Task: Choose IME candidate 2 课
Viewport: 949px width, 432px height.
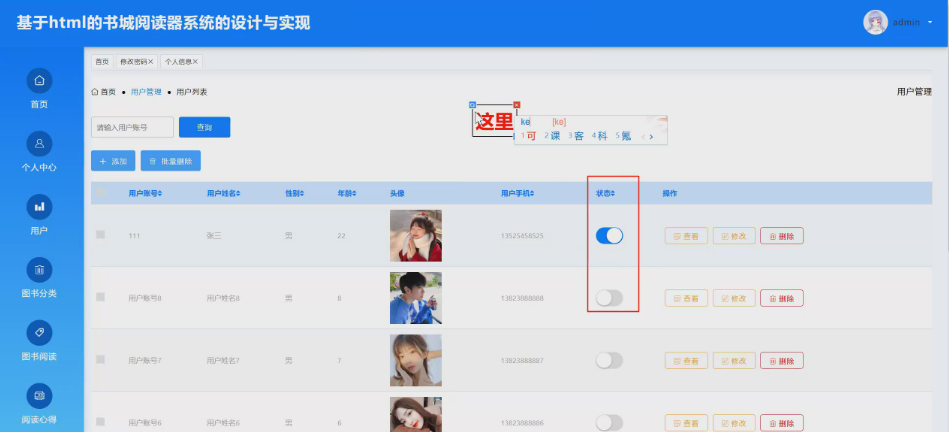Action: click(553, 136)
